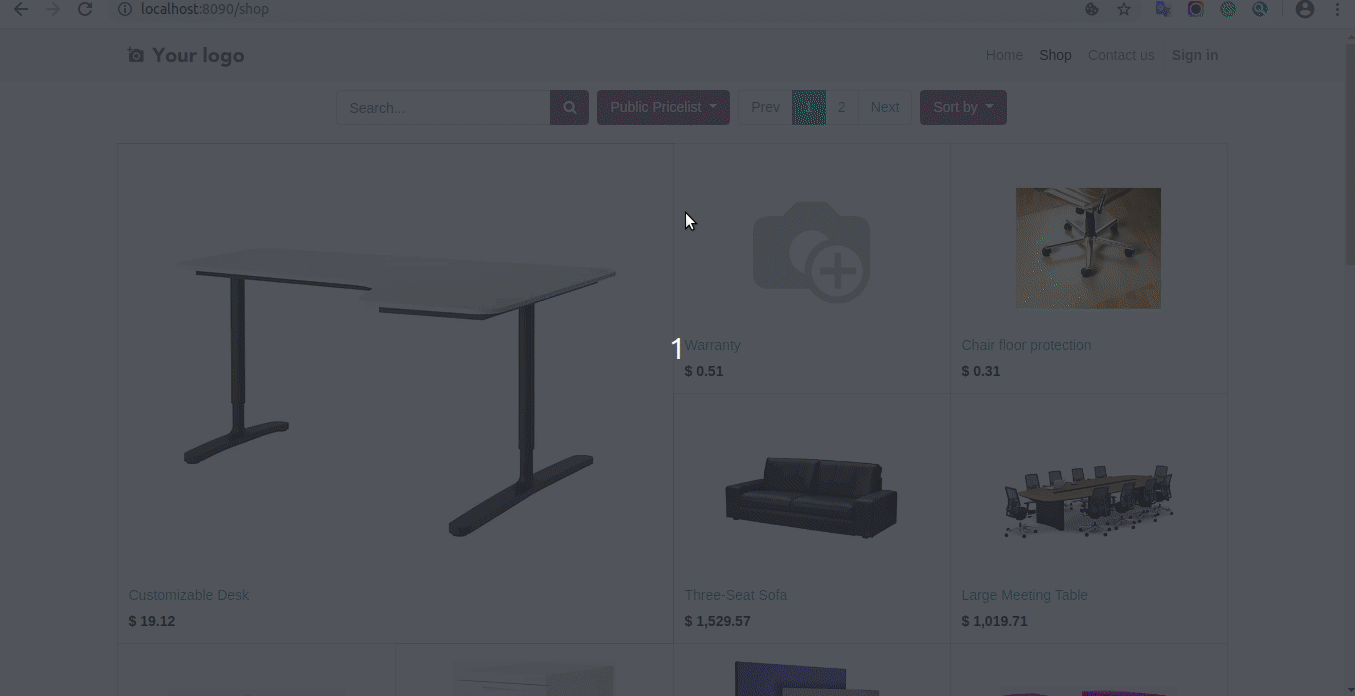The height and width of the screenshot is (696, 1355).
Task: Open the Public Pricelist dropdown
Action: (663, 107)
